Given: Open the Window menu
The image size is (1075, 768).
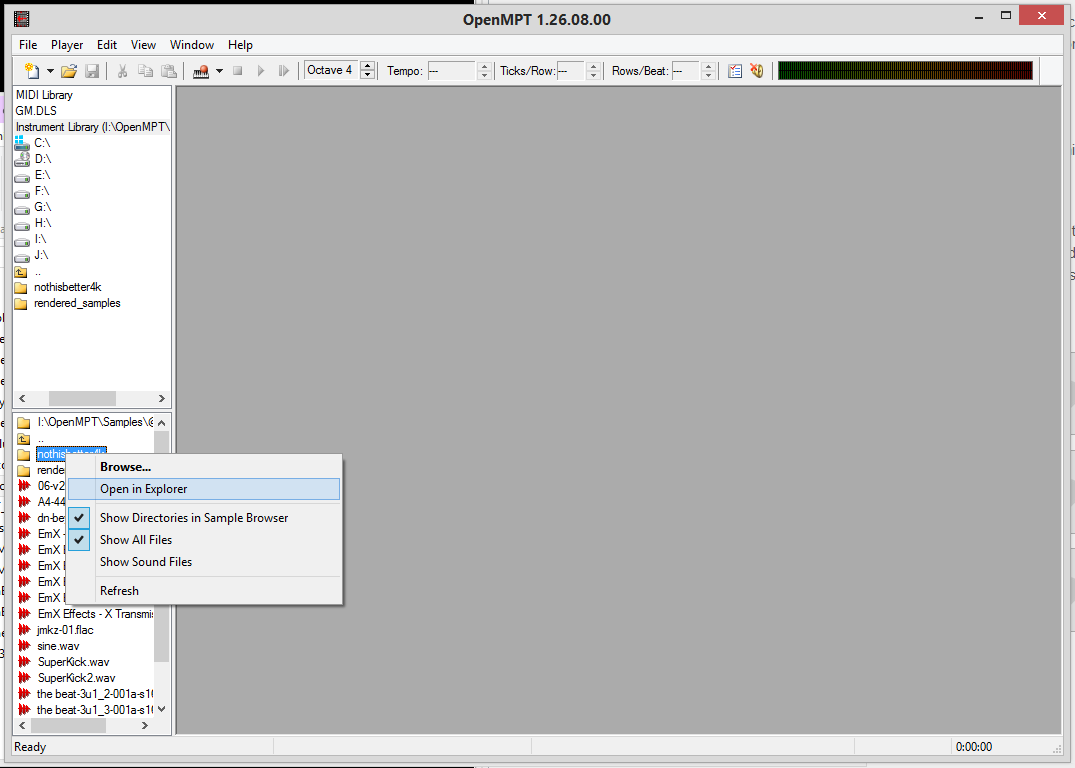Looking at the screenshot, I should click(x=192, y=45).
